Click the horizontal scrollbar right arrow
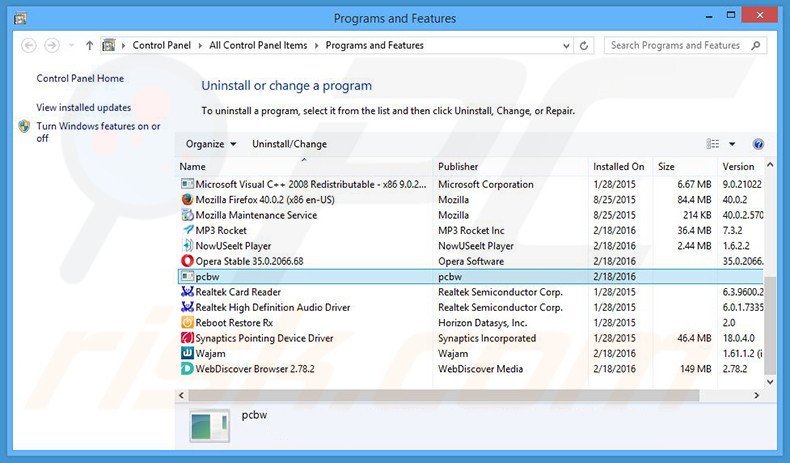Viewport: 790px width, 463px height. point(756,395)
